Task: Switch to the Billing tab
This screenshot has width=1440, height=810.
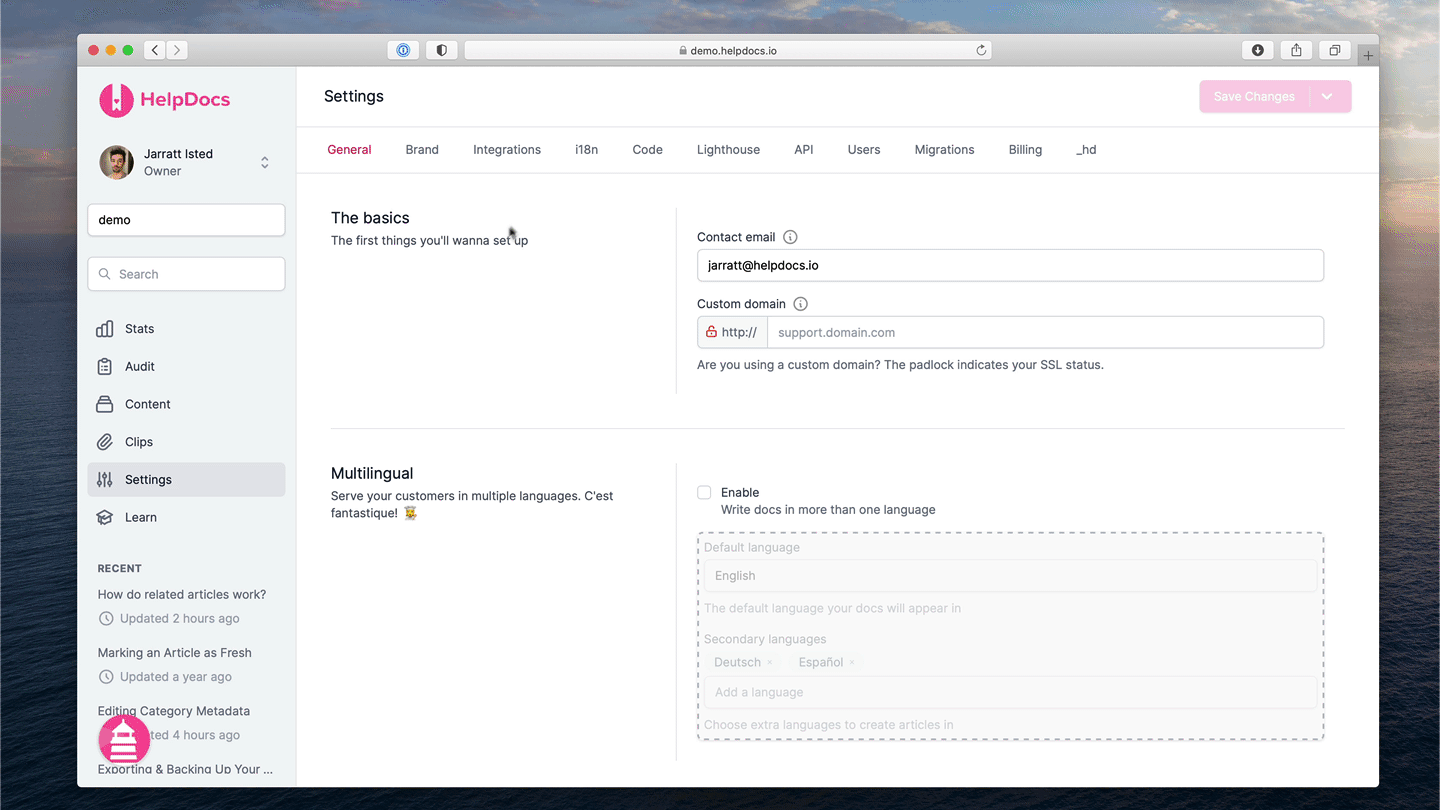Action: [1025, 150]
